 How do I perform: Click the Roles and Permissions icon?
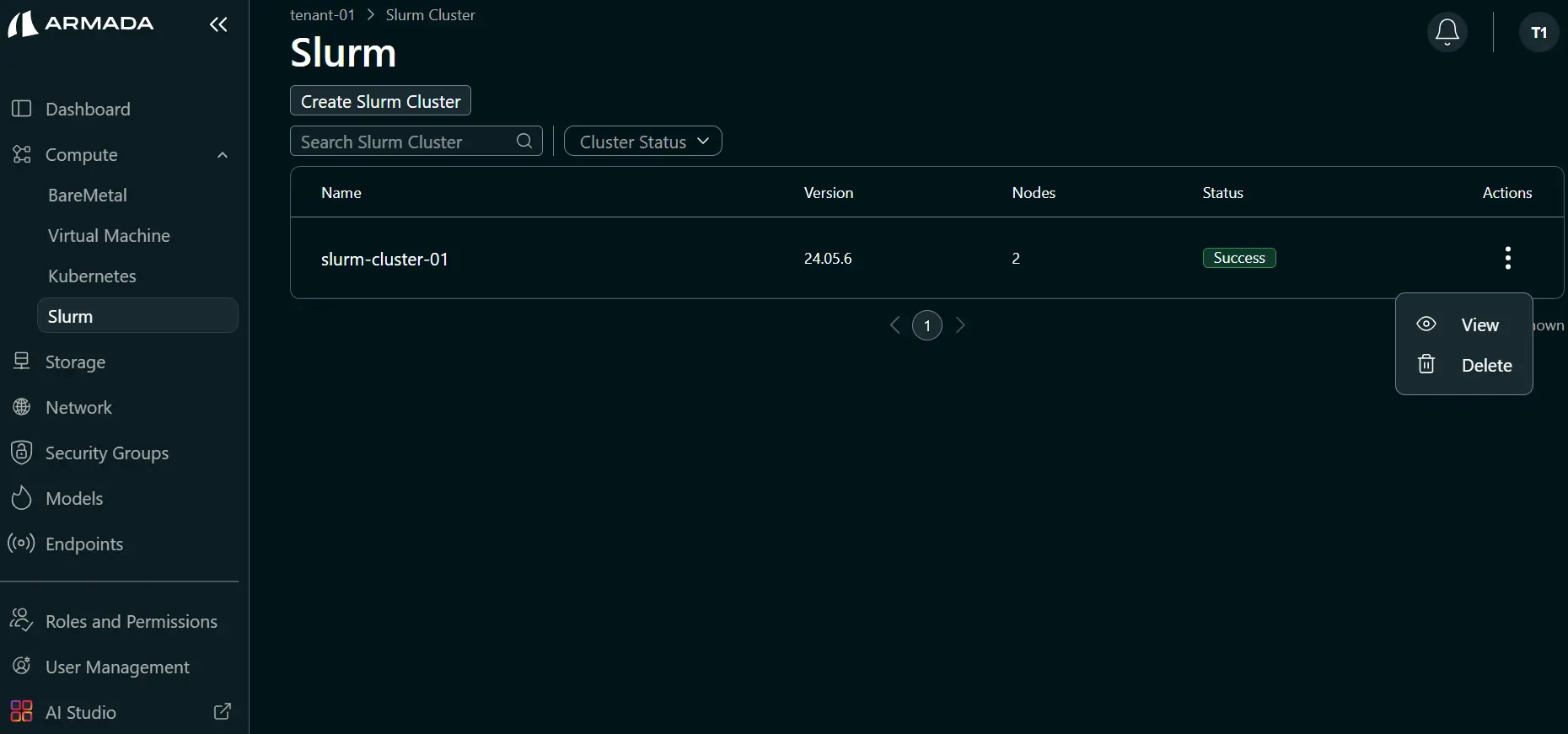(x=22, y=620)
